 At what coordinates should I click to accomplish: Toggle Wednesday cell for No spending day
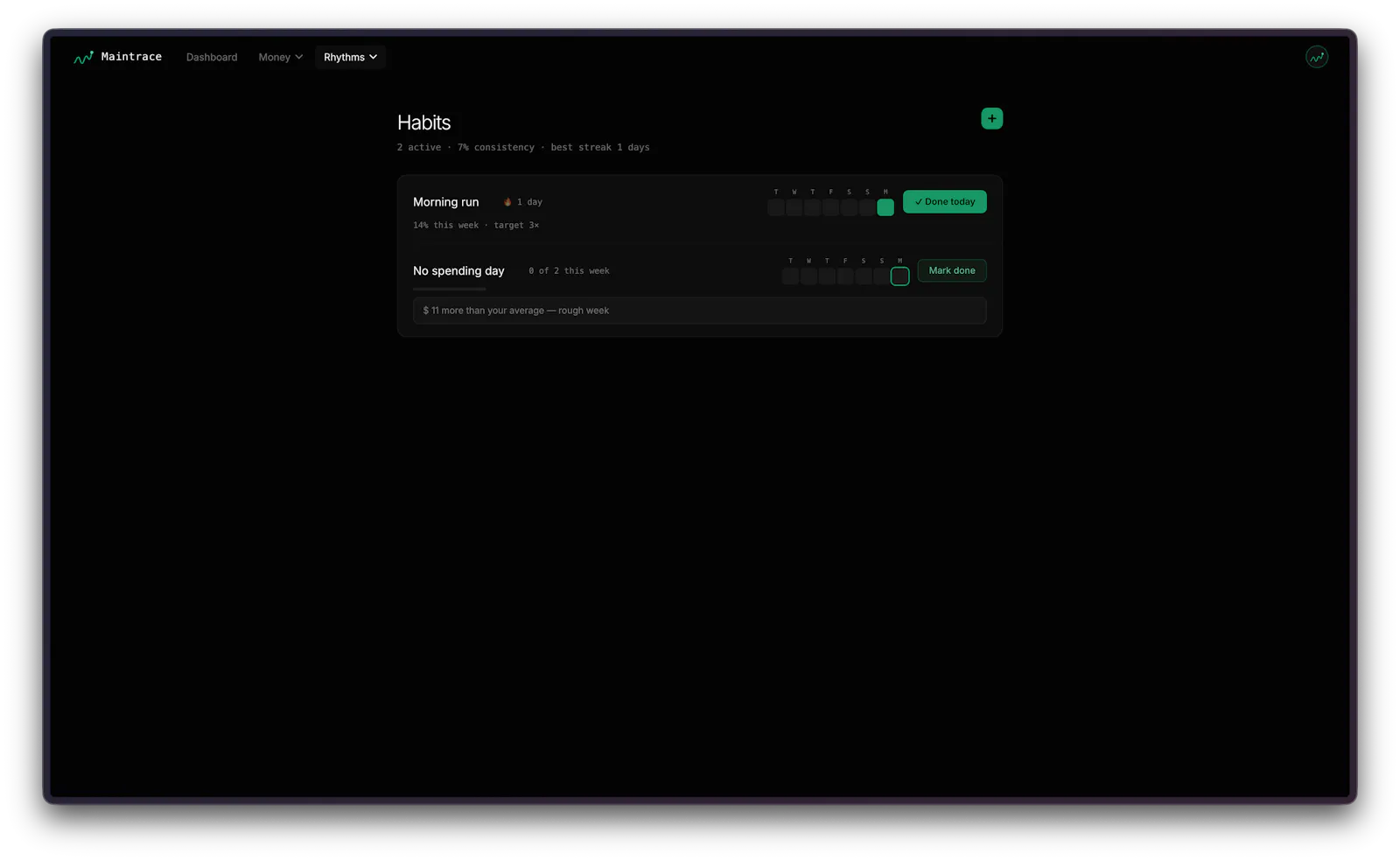pos(808,276)
